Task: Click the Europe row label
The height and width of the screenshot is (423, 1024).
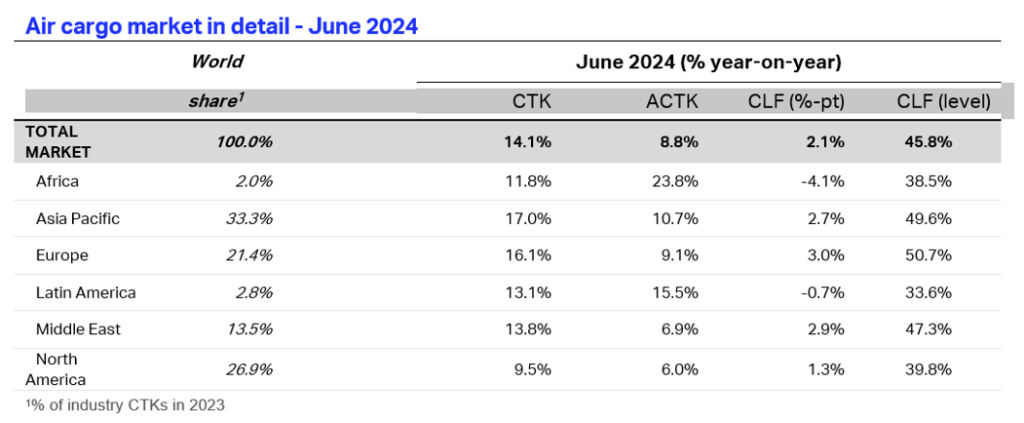Action: [x=62, y=255]
